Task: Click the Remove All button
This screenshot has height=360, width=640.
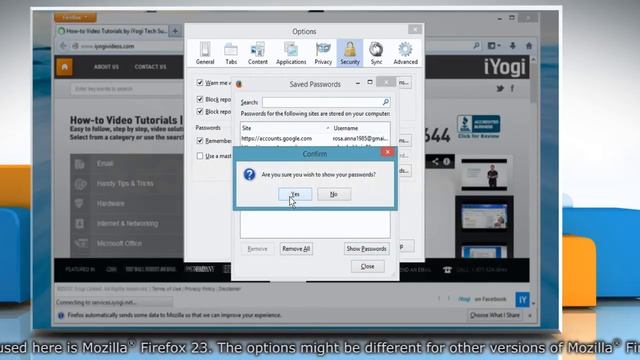Action: pos(296,249)
